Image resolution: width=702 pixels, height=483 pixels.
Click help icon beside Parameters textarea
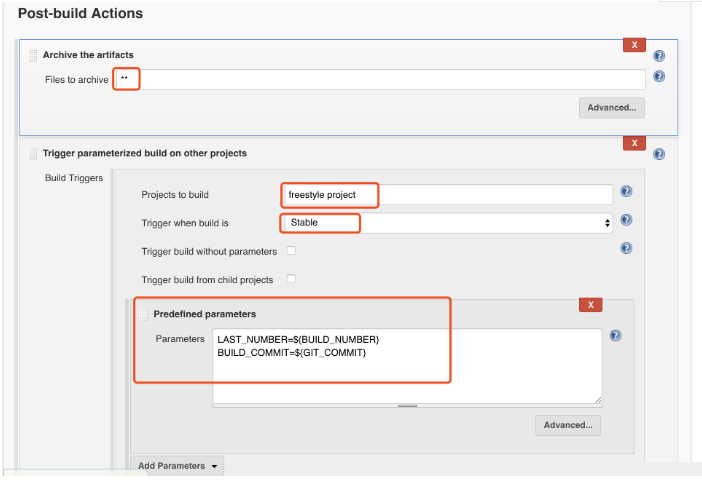click(x=616, y=336)
